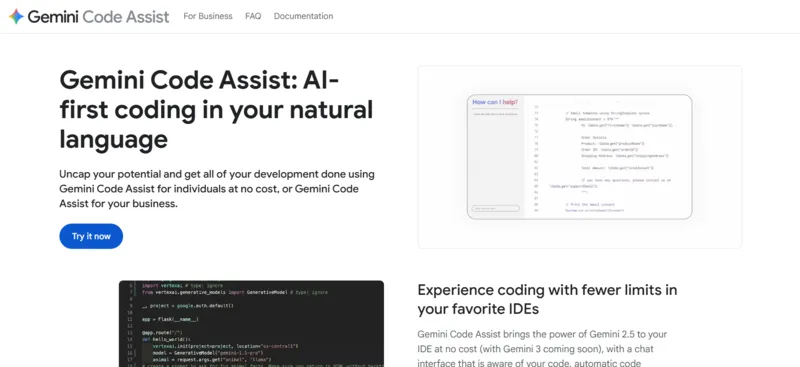Viewport: 800px width, 367px height.
Task: Click the Gemini sparkle logo icon
Action: (x=16, y=16)
